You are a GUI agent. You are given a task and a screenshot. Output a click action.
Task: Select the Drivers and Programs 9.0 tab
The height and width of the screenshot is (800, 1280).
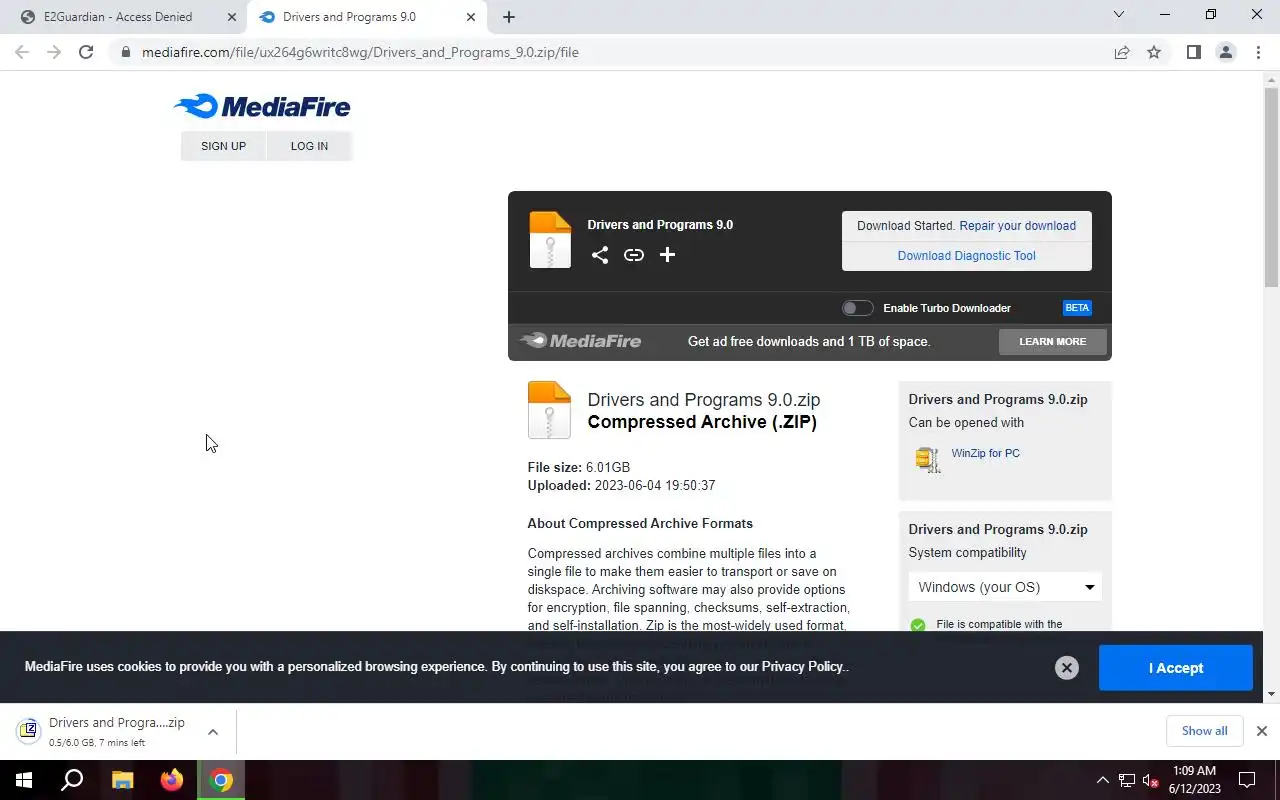pyautogui.click(x=366, y=17)
